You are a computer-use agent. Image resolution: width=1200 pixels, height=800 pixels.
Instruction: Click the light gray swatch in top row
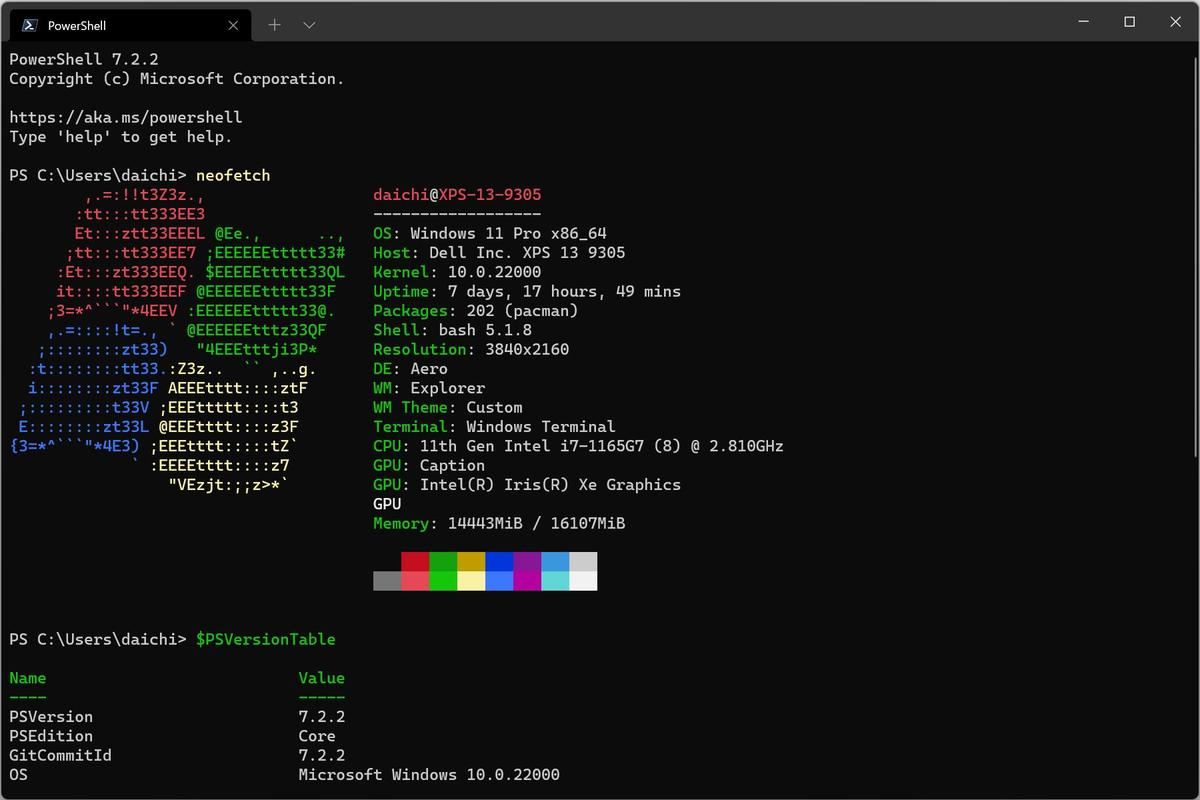(x=583, y=561)
